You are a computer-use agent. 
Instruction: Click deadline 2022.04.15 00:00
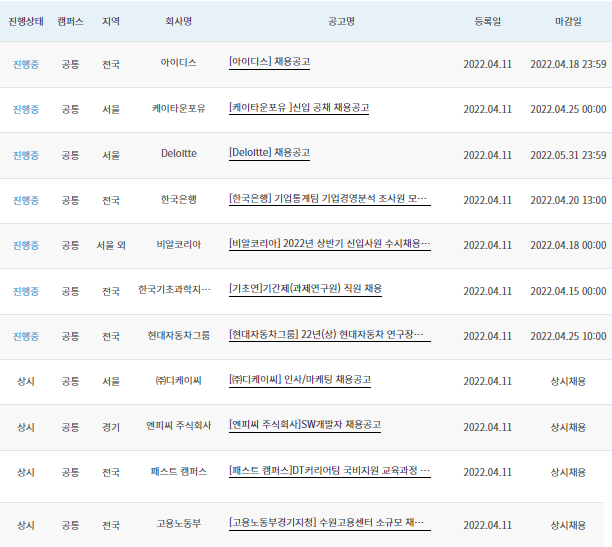tap(568, 291)
